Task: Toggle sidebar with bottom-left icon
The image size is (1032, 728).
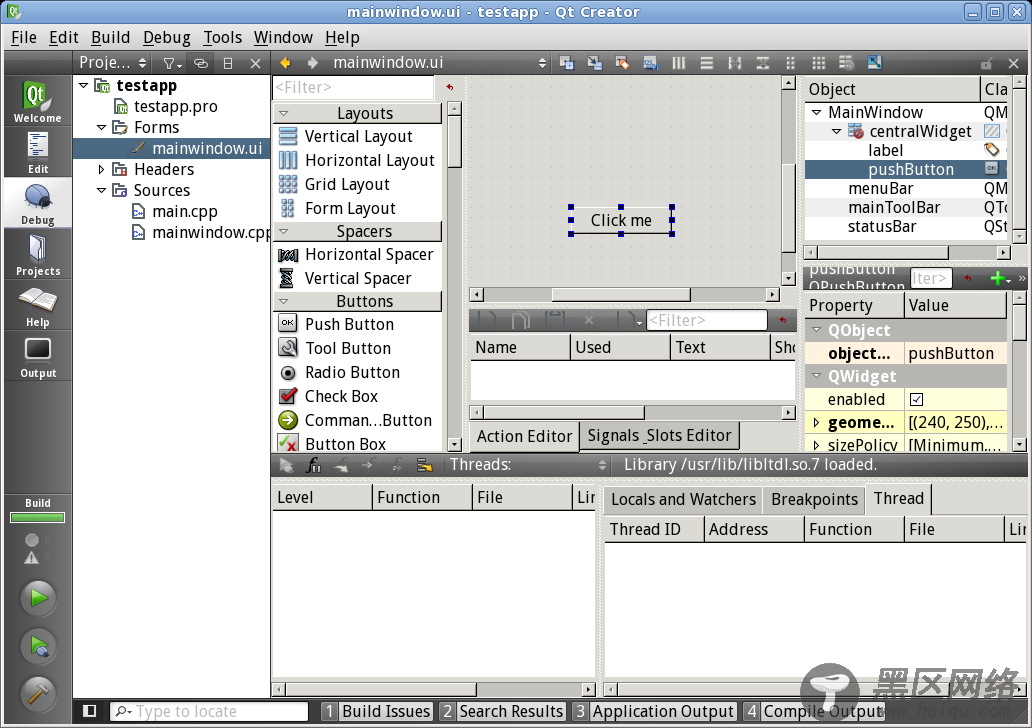Action: (90, 711)
